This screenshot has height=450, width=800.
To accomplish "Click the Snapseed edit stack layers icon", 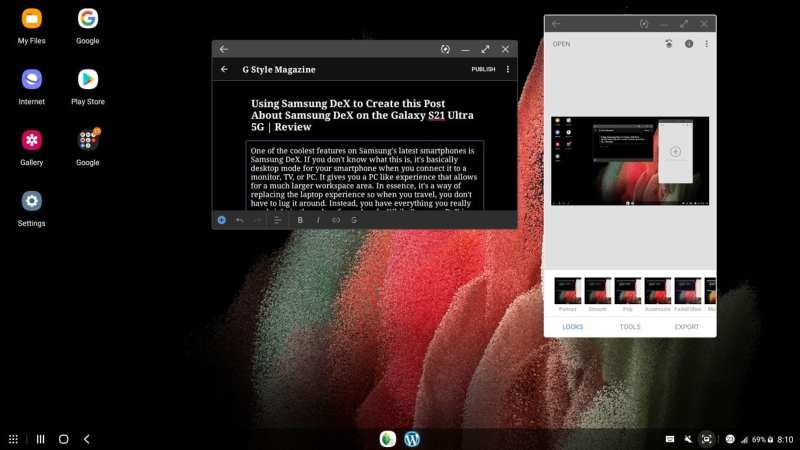I will click(x=669, y=44).
